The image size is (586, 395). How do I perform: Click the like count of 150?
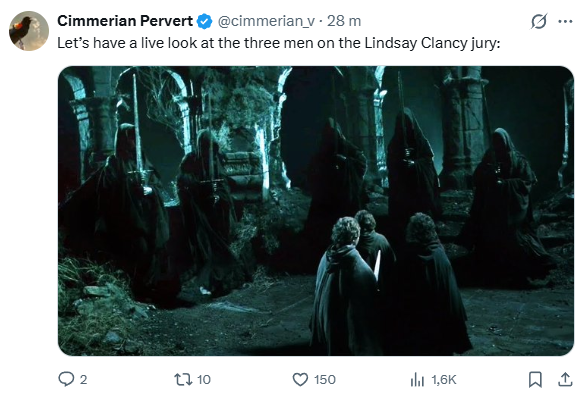coord(325,380)
